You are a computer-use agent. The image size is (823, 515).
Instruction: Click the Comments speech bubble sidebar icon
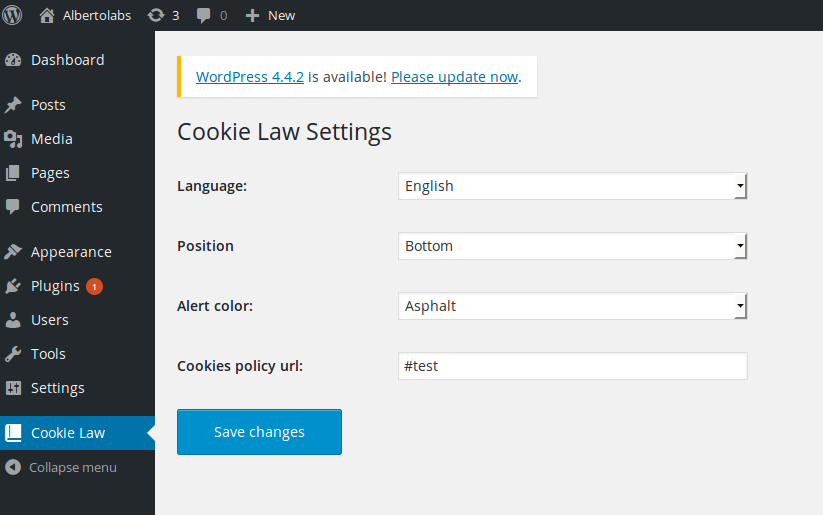click(x=13, y=207)
